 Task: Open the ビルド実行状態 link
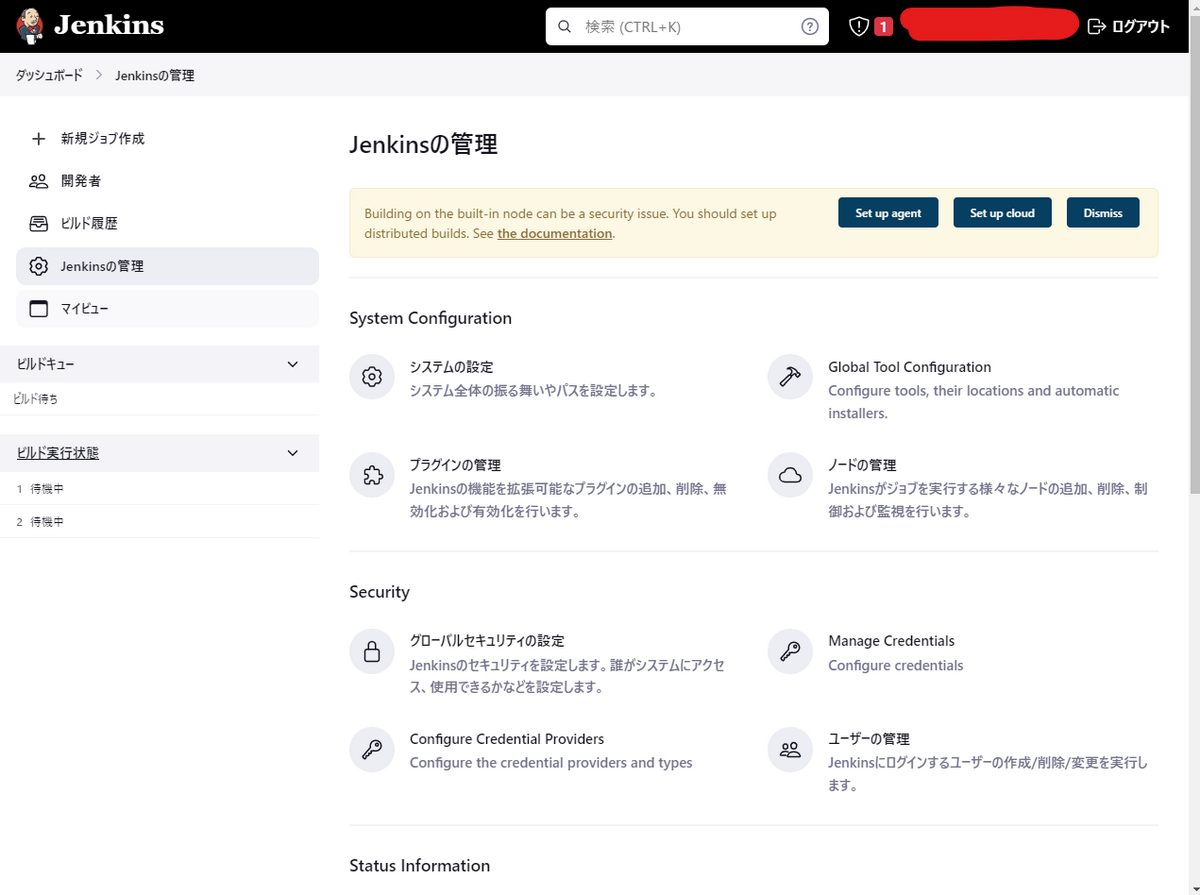58,453
